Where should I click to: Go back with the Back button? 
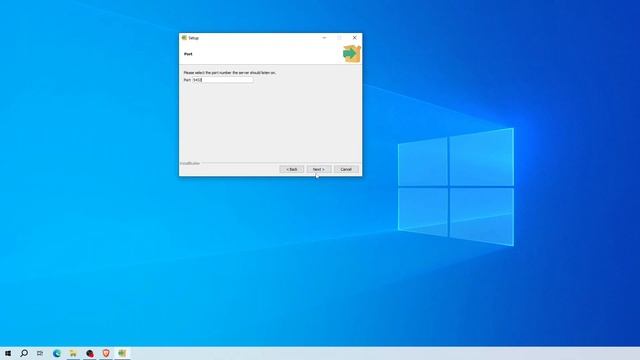[291, 169]
